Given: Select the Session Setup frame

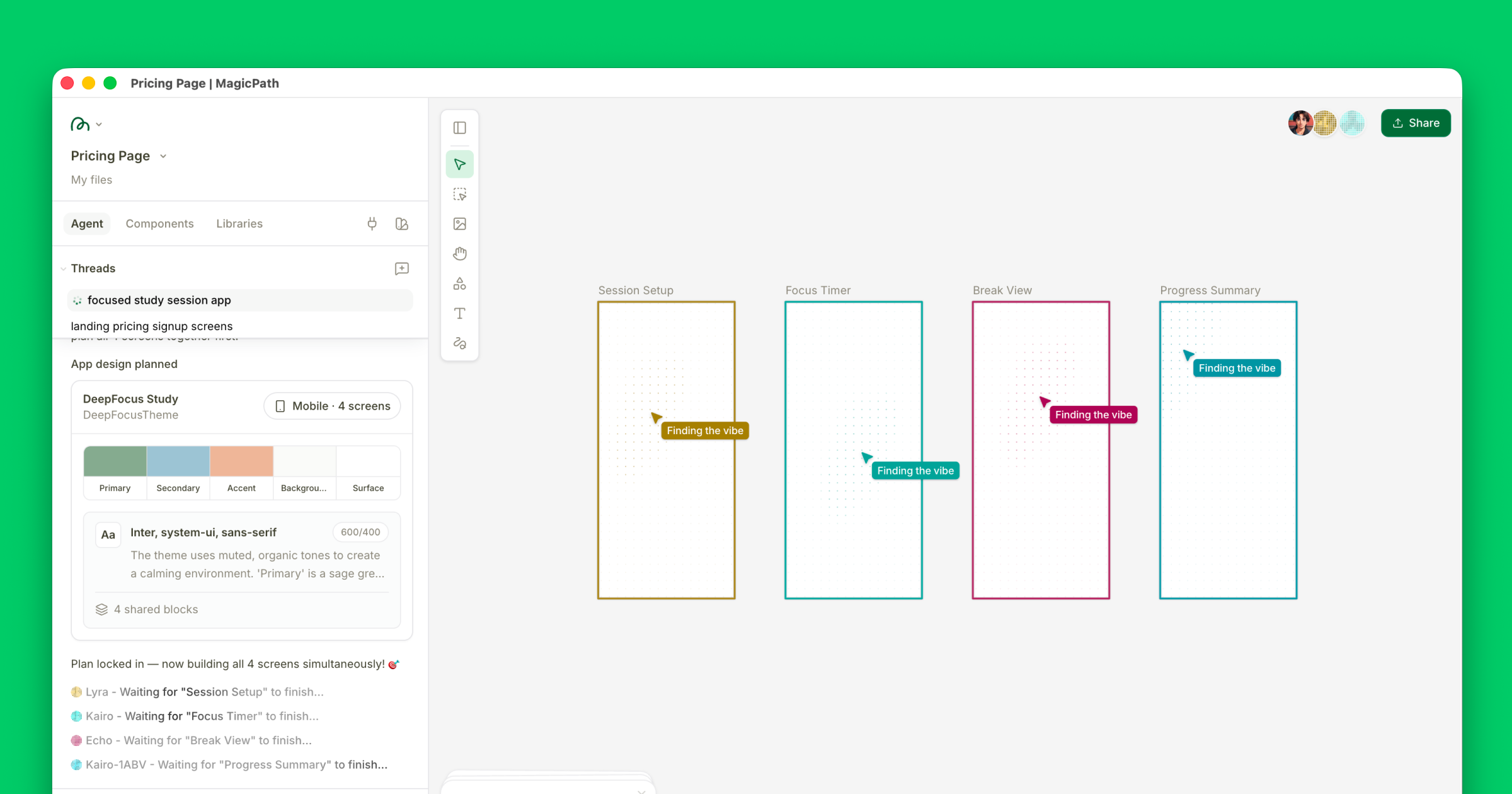Looking at the screenshot, I should pos(667,450).
